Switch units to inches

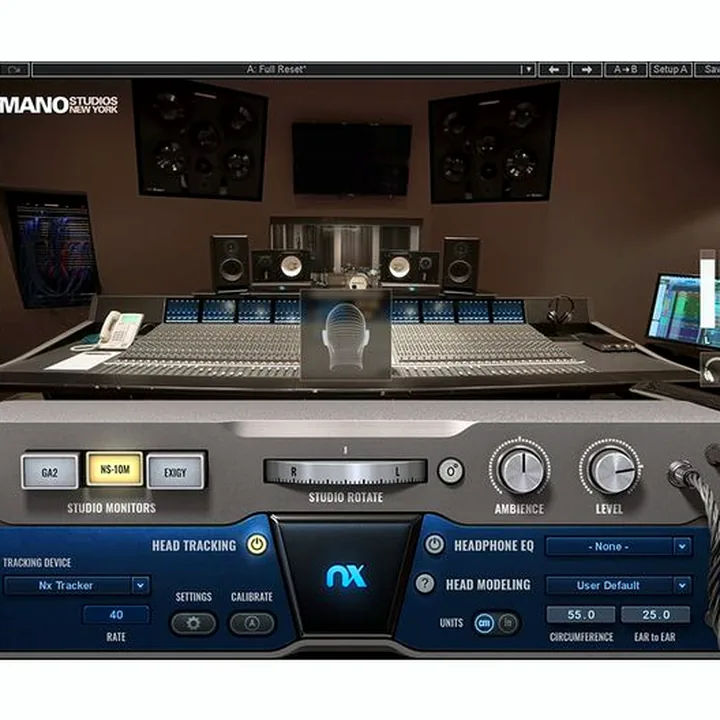pyautogui.click(x=508, y=623)
